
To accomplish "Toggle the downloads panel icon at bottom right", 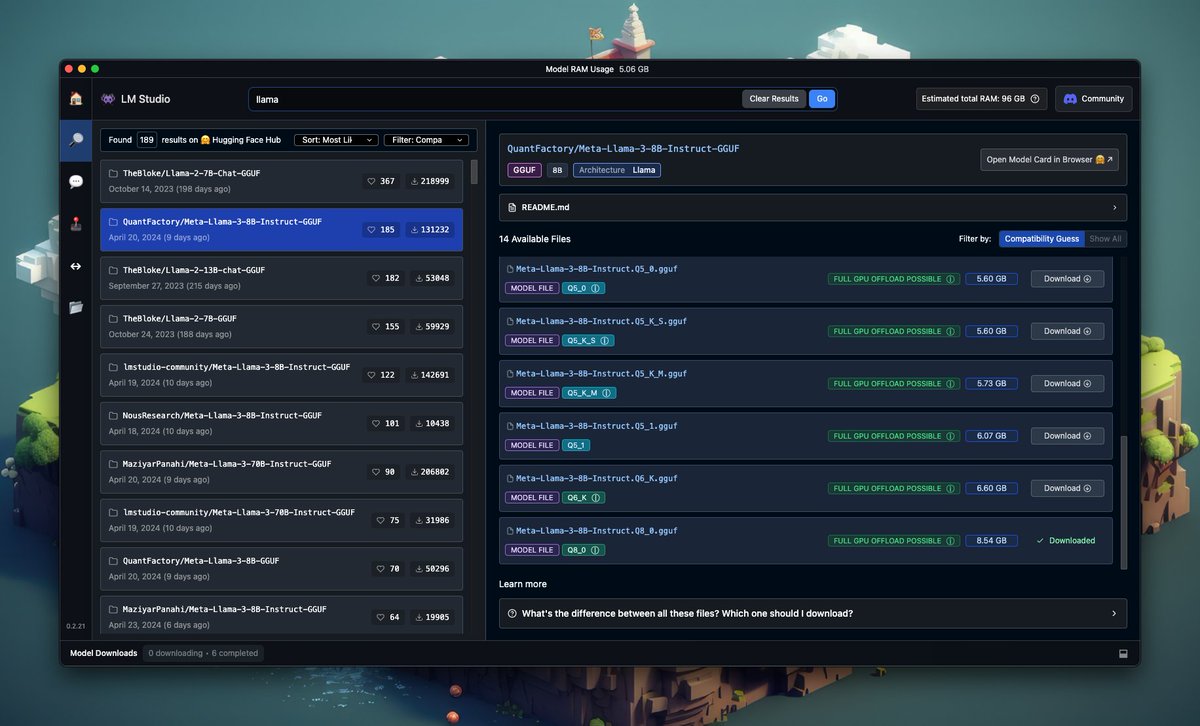I will pyautogui.click(x=1123, y=653).
